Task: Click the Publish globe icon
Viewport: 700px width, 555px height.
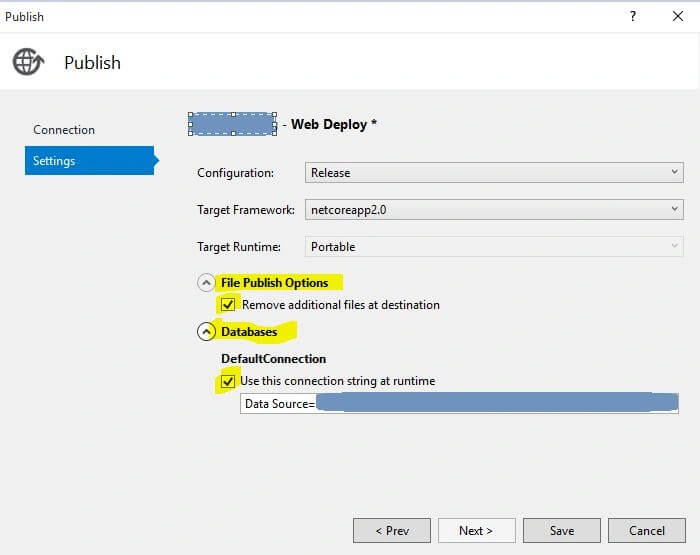Action: (28, 62)
